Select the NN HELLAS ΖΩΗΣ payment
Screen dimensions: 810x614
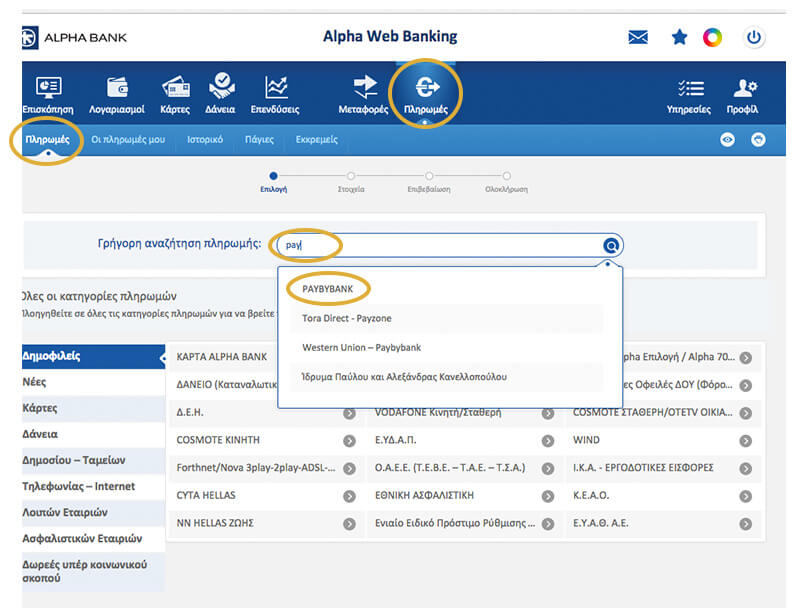[215, 523]
